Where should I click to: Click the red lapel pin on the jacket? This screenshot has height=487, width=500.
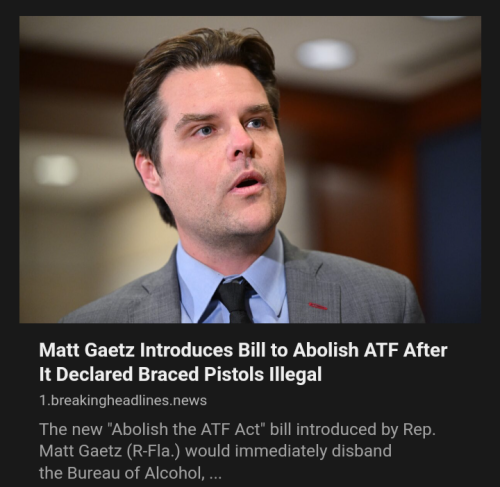pos(318,306)
